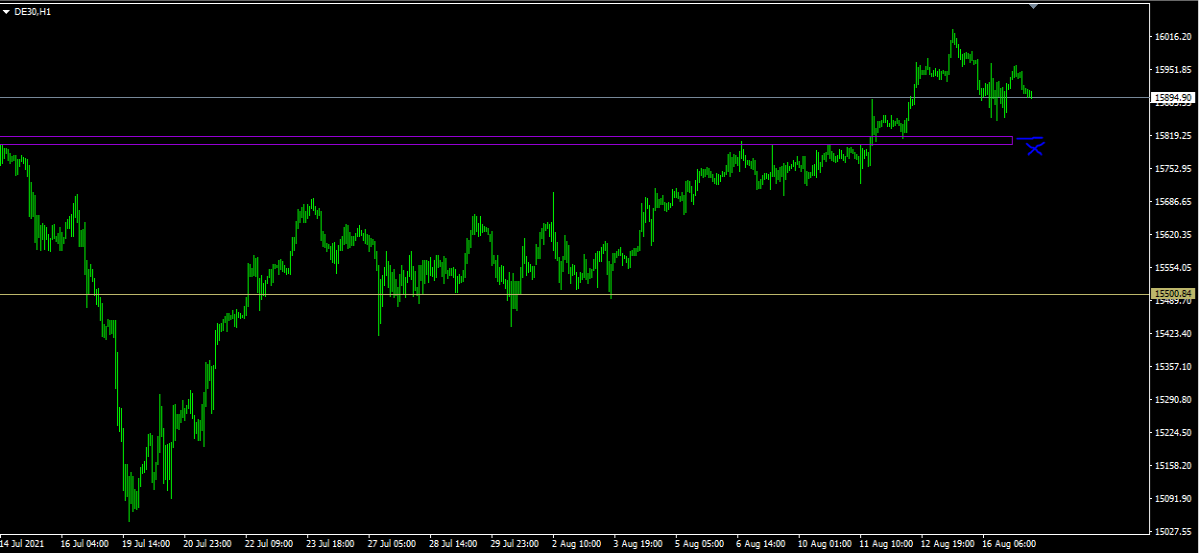Image resolution: width=1200 pixels, height=553 pixels.
Task: Select the purple rectangle zone on chart
Action: click(506, 141)
